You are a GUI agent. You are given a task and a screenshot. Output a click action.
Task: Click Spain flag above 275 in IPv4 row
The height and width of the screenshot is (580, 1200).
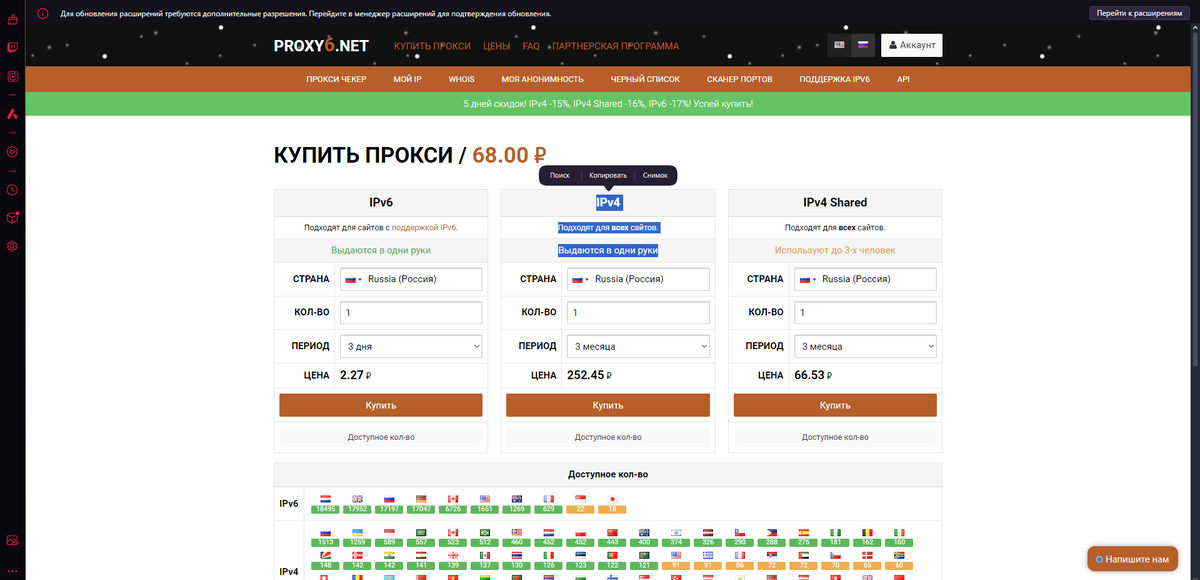[804, 532]
